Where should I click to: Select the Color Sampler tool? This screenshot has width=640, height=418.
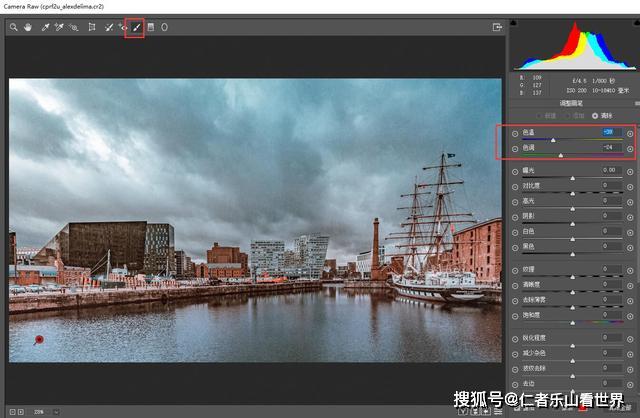pos(59,27)
